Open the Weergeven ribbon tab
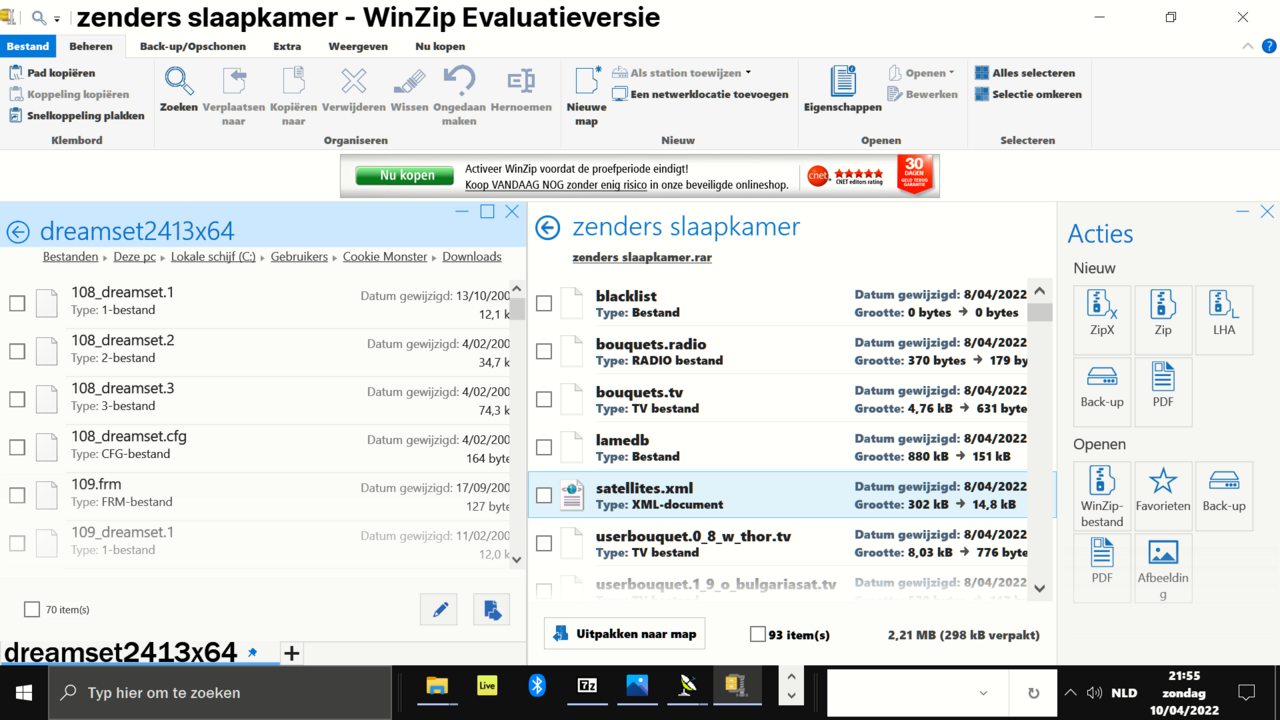Screen dimensions: 1280x720 click(358, 46)
